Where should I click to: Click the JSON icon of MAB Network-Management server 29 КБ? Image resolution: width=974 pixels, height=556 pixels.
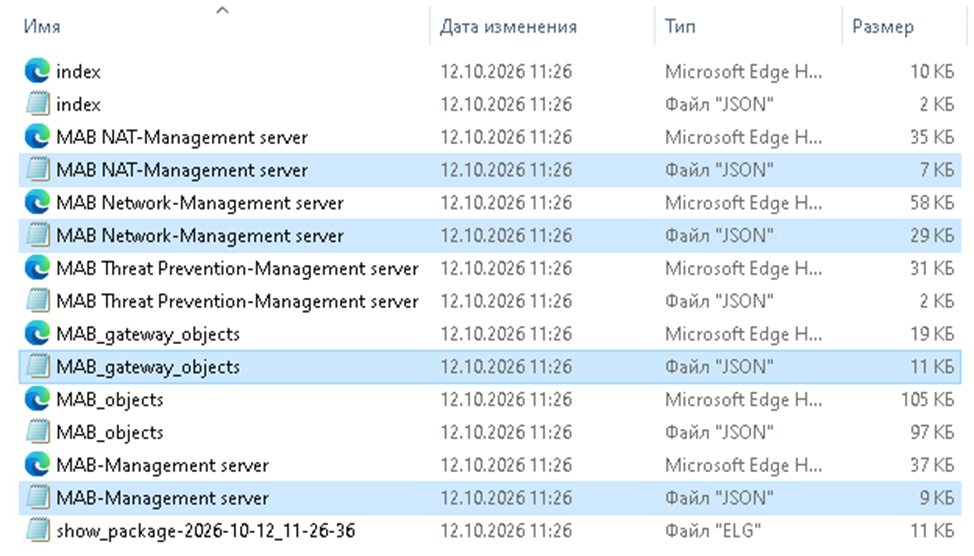click(37, 235)
